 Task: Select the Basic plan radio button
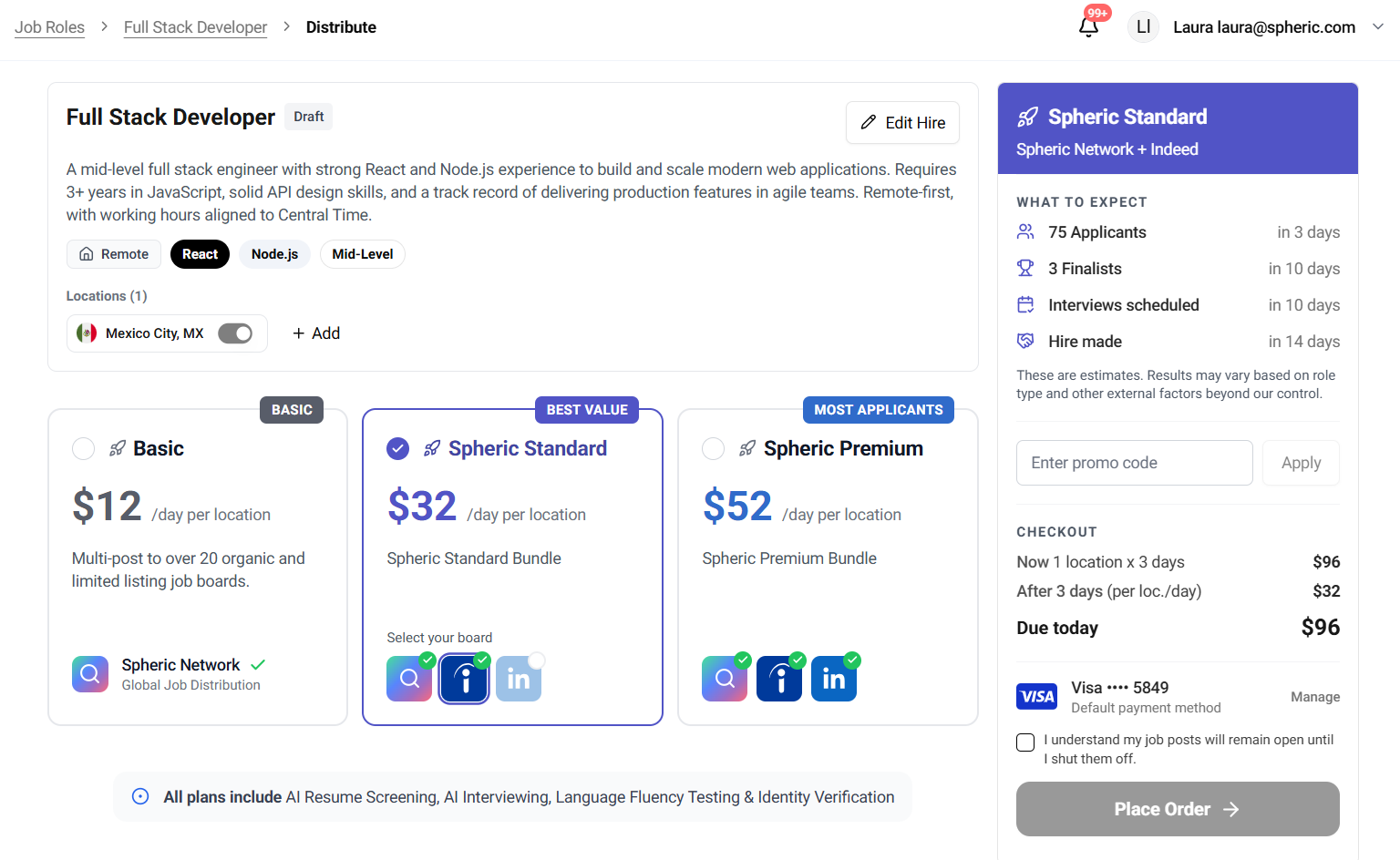click(x=84, y=449)
